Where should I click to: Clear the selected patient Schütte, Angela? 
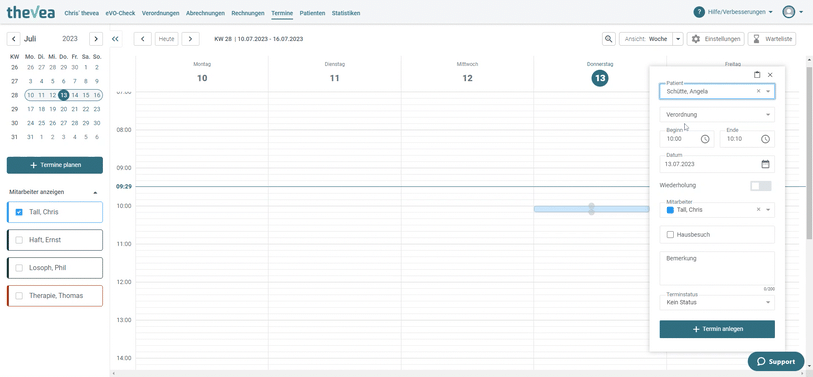point(758,91)
